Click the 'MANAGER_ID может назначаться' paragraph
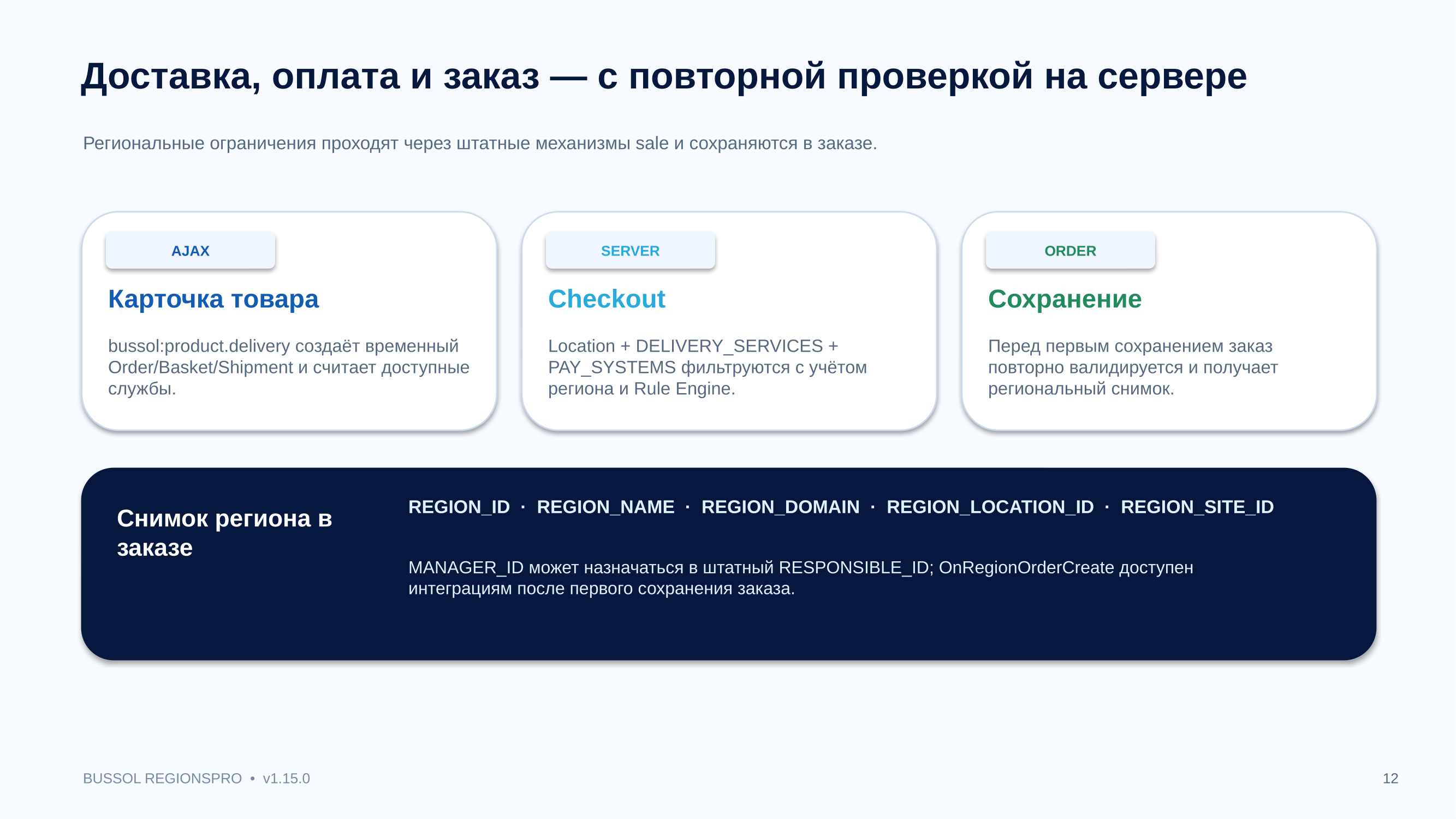Viewport: 1456px width, 819px height. point(800,578)
